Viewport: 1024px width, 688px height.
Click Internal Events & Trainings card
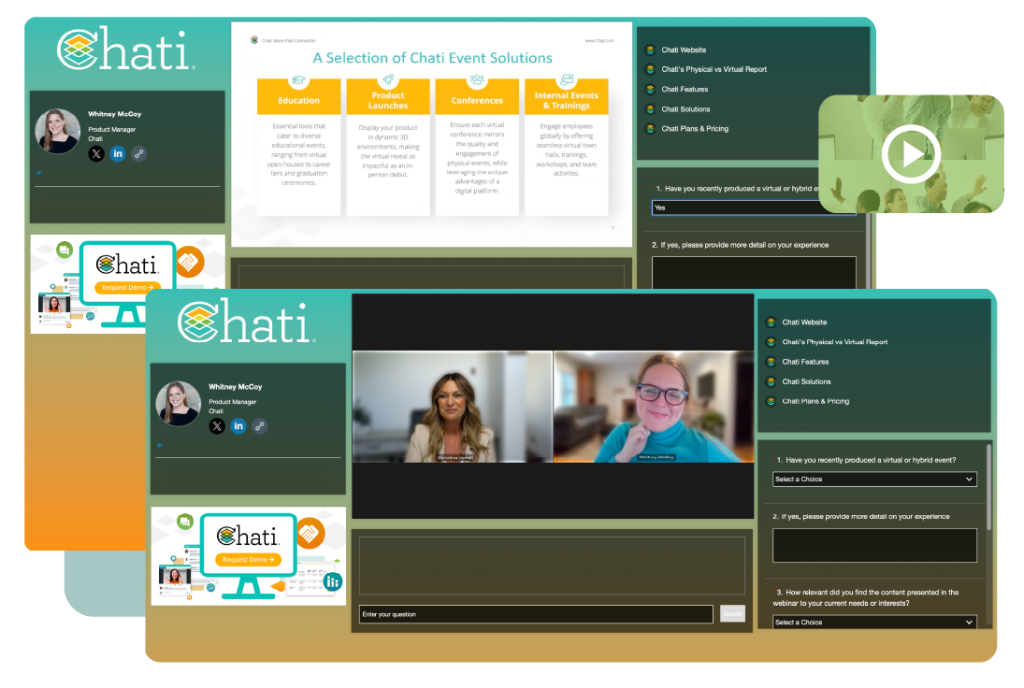click(x=566, y=147)
